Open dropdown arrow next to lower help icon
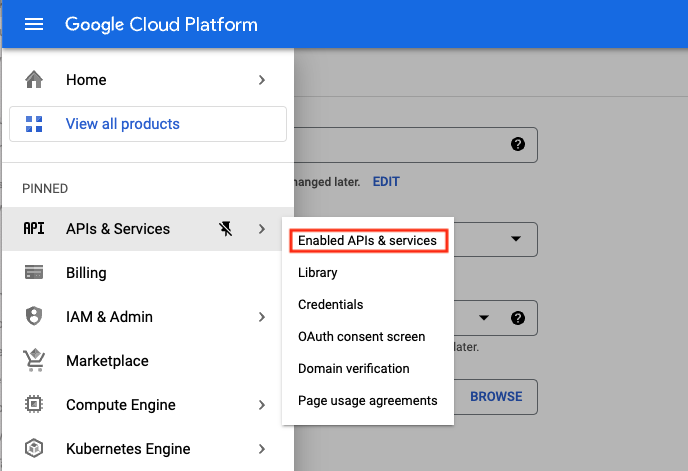Image resolution: width=688 pixels, height=471 pixels. [484, 318]
